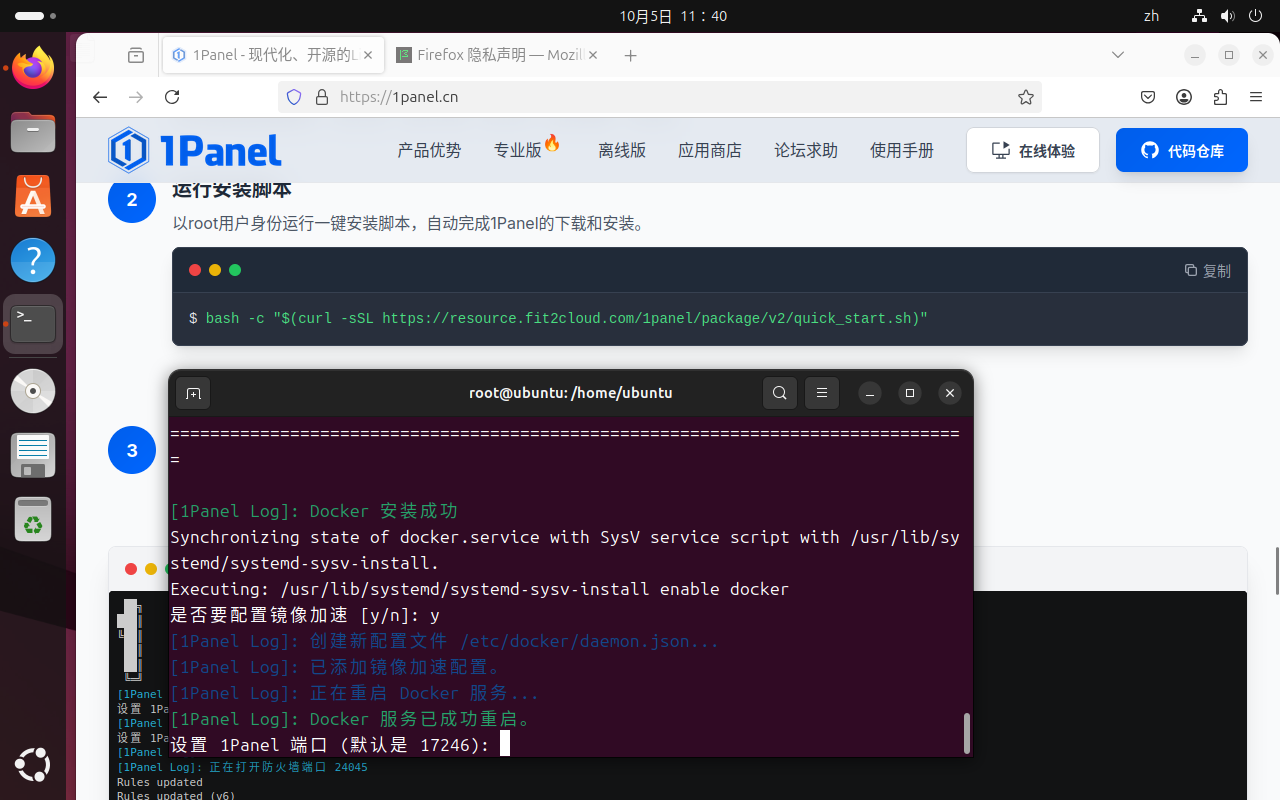This screenshot has height=800, width=1280.
Task: Click the 在线体验 button
Action: tap(1033, 150)
